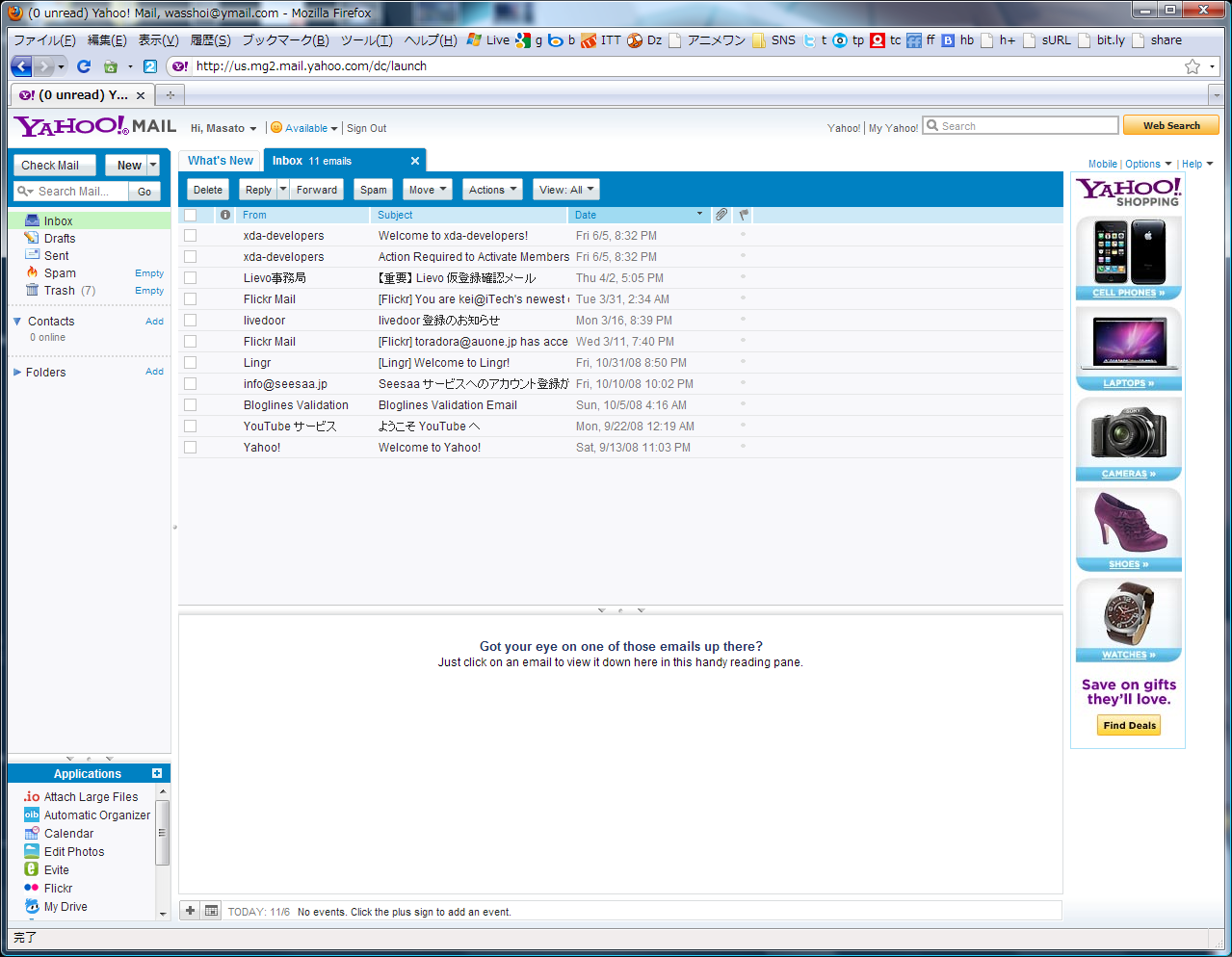Open Automatic Organizer application

pos(96,815)
